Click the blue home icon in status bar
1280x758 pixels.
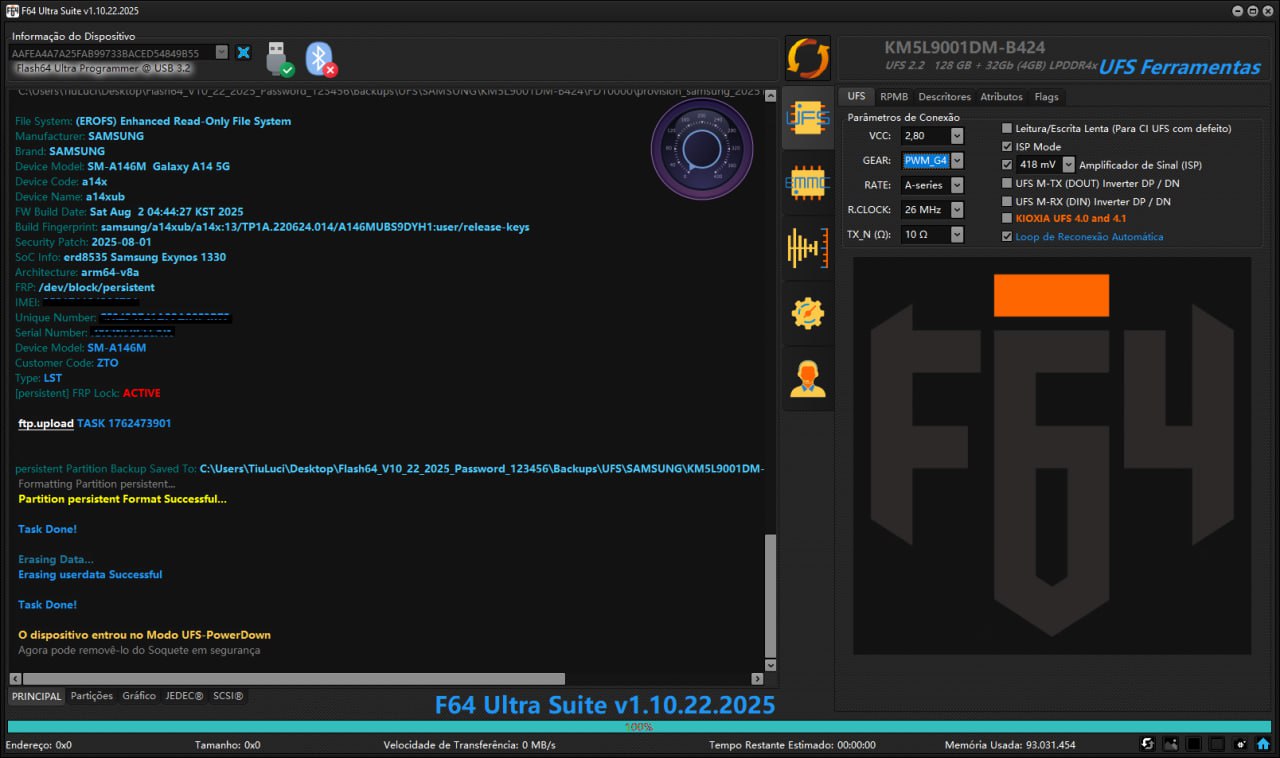(x=1264, y=744)
